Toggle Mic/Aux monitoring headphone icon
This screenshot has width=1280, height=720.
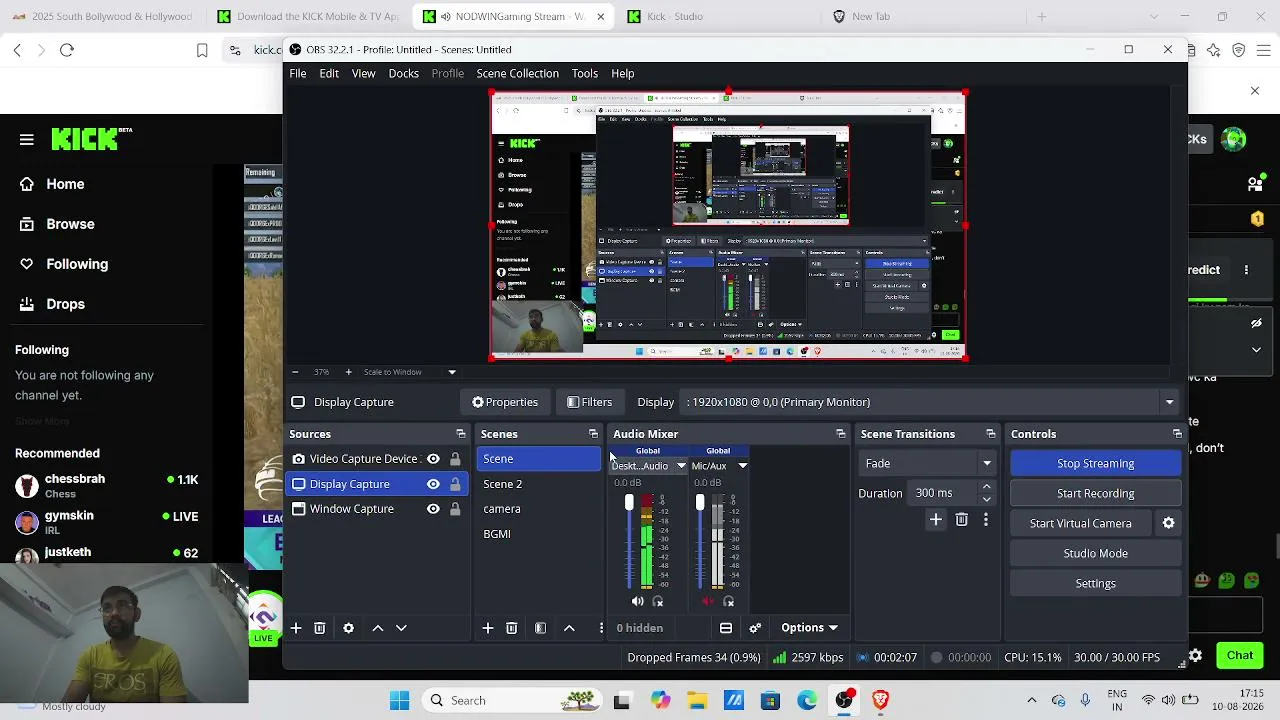pyautogui.click(x=728, y=601)
